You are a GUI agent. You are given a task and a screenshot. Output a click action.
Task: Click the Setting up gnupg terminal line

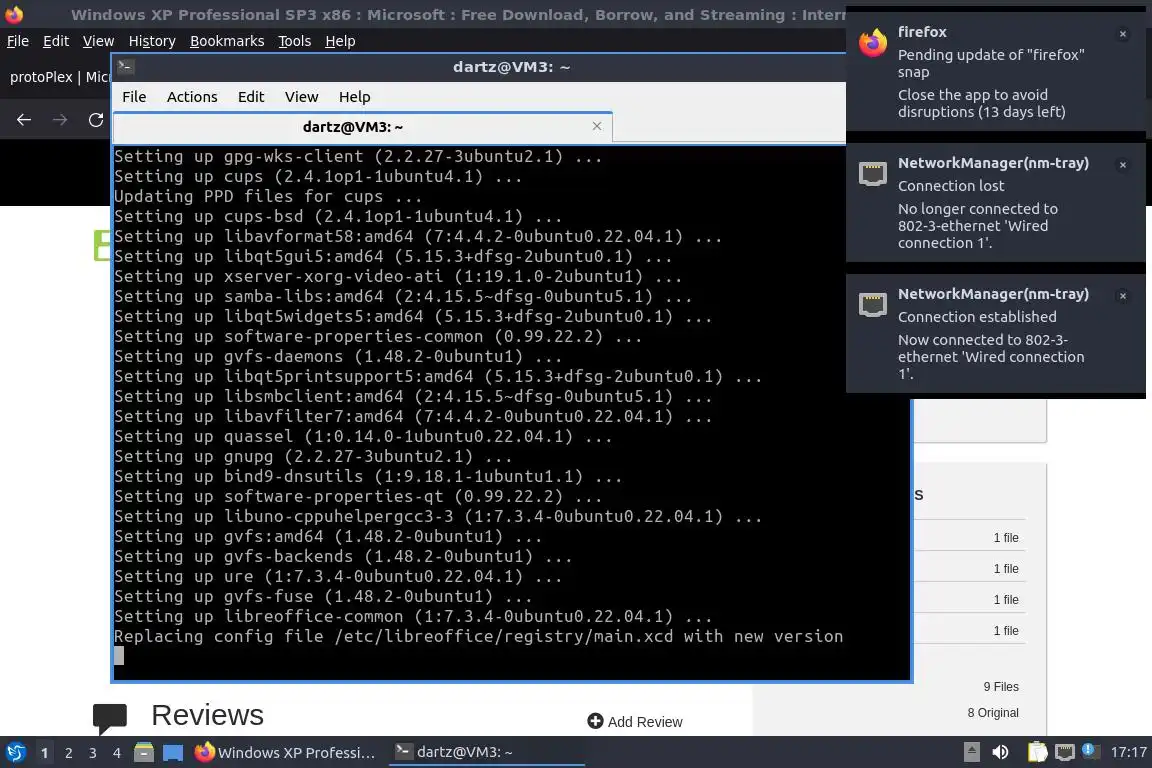click(313, 456)
